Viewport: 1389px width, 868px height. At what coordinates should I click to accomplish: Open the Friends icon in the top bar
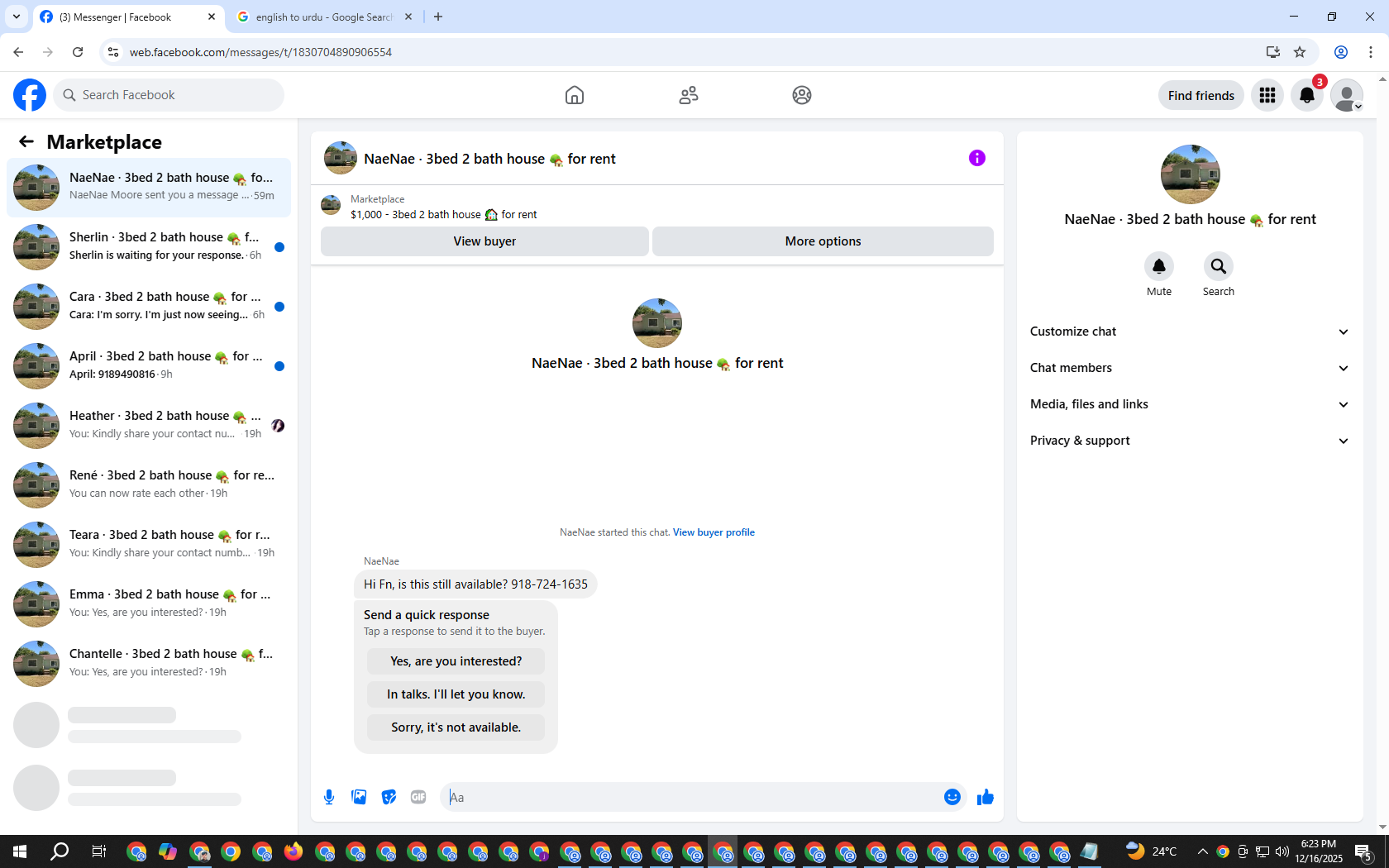point(689,95)
